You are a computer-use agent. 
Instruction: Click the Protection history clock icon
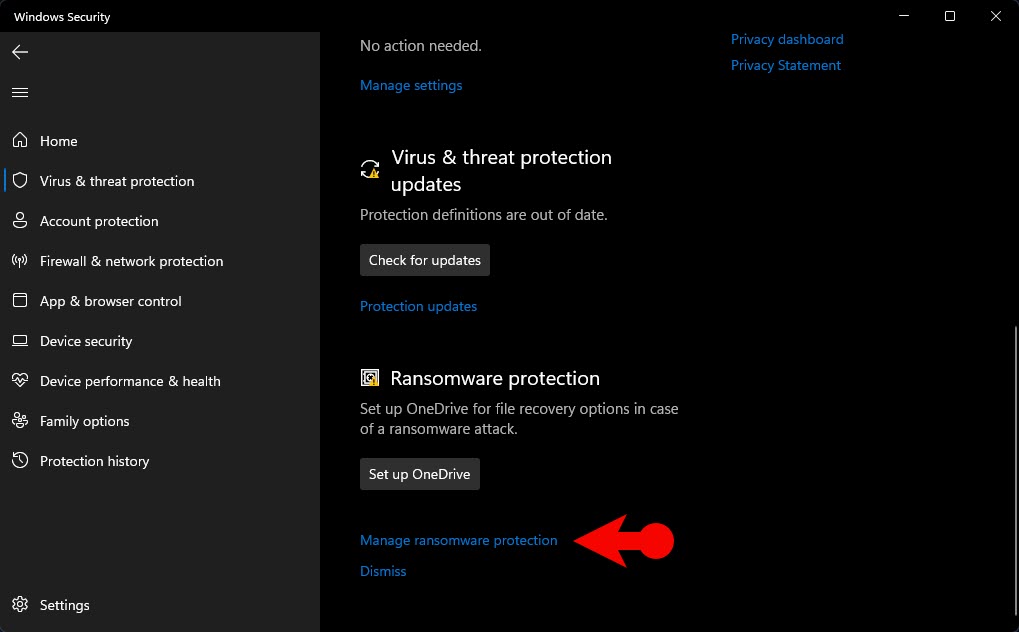coord(20,460)
